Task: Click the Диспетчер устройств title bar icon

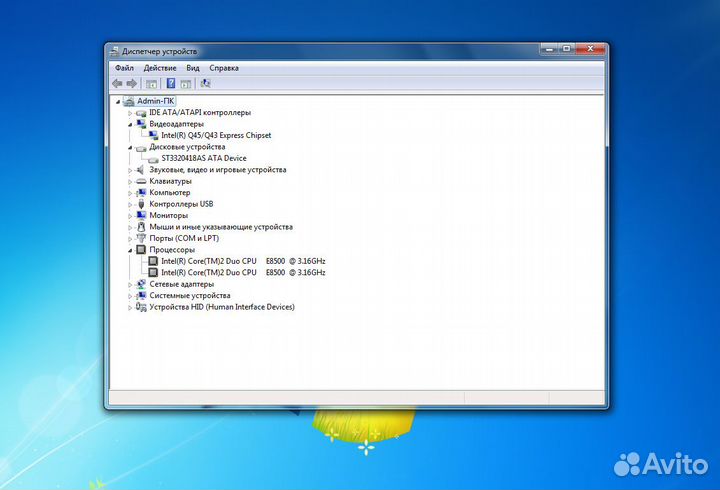Action: (x=114, y=51)
